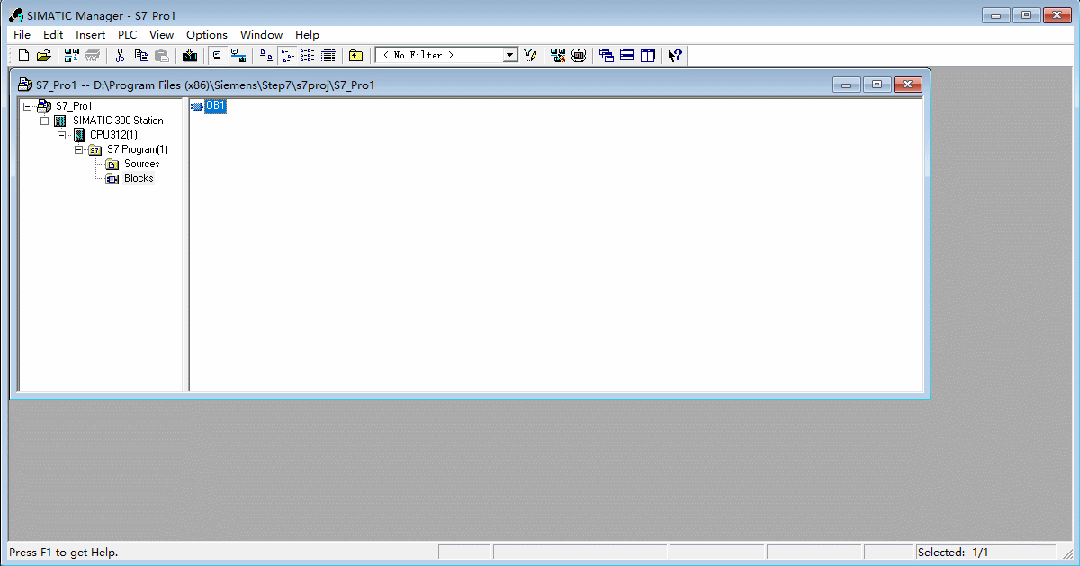Click the SIMATIC 300 Station rack icon
The image size is (1080, 566).
pyautogui.click(x=61, y=120)
